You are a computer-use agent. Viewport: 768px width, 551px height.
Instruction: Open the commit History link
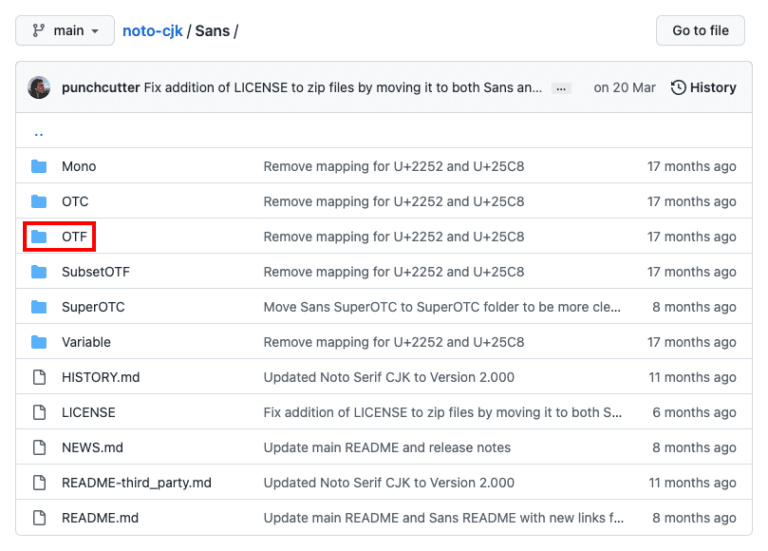click(x=703, y=87)
